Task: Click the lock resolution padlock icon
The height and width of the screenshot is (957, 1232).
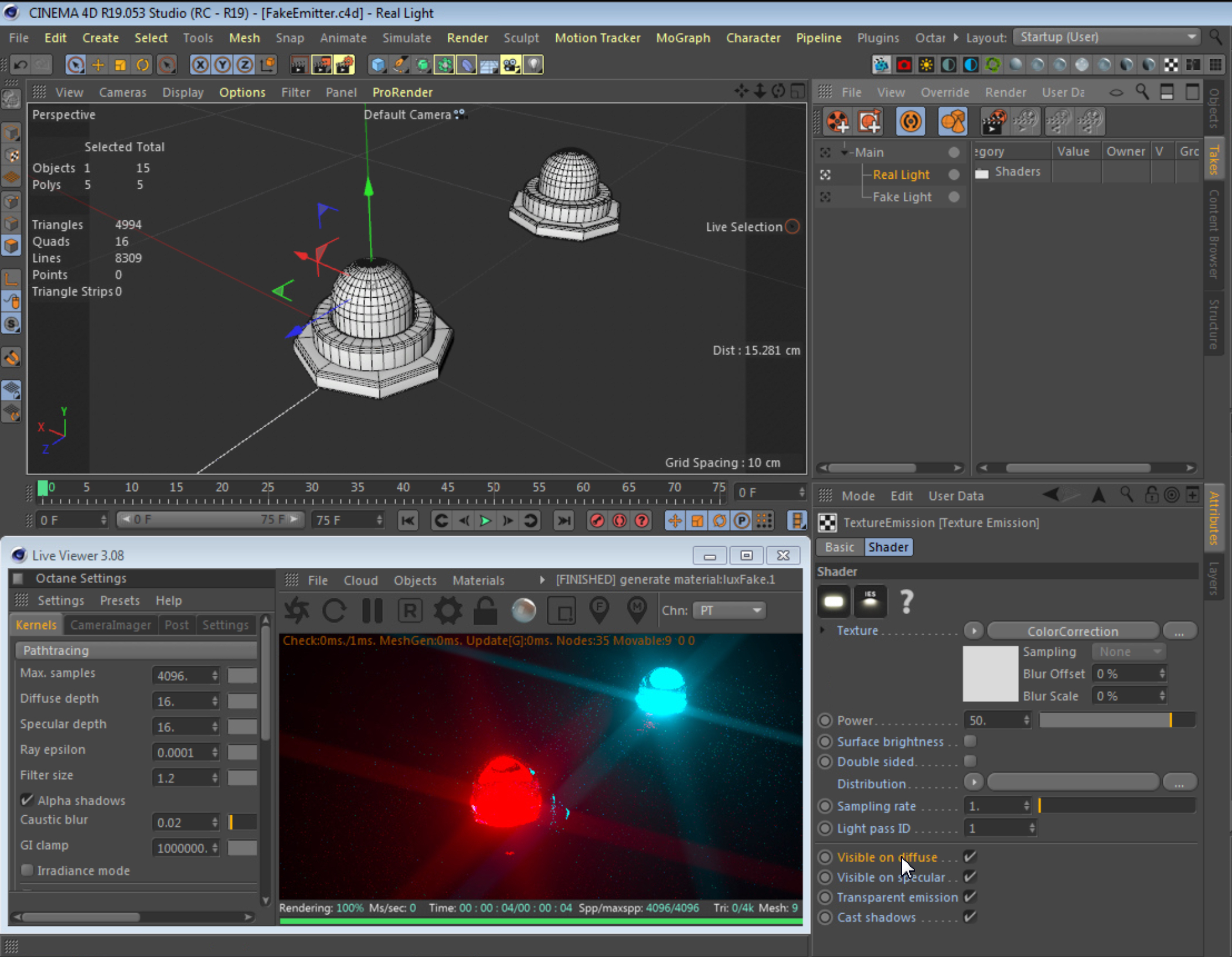Action: pyautogui.click(x=485, y=611)
